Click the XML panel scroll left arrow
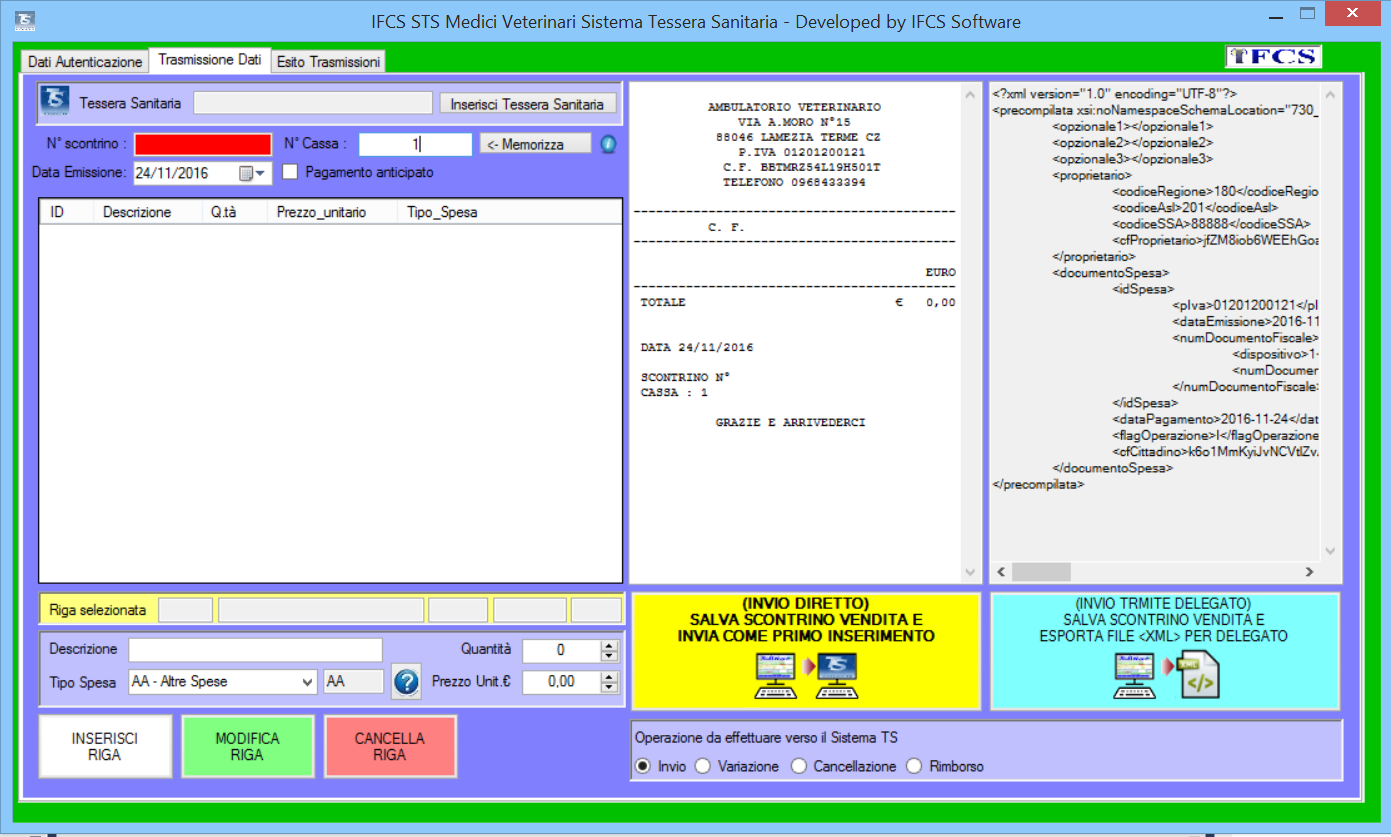 point(1001,571)
